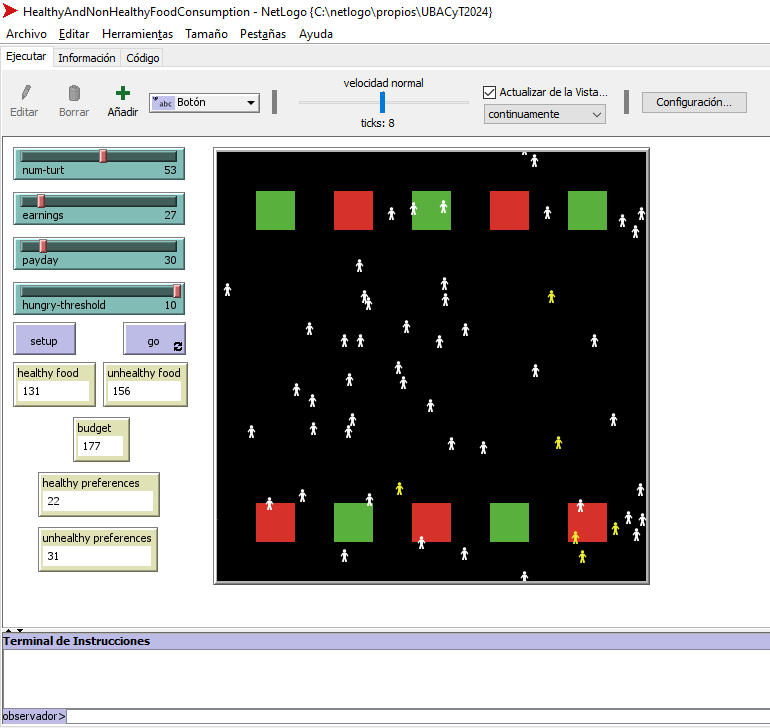Screen dimensions: 770x728
Task: Click the Borrar trash can icon
Action: tap(74, 93)
